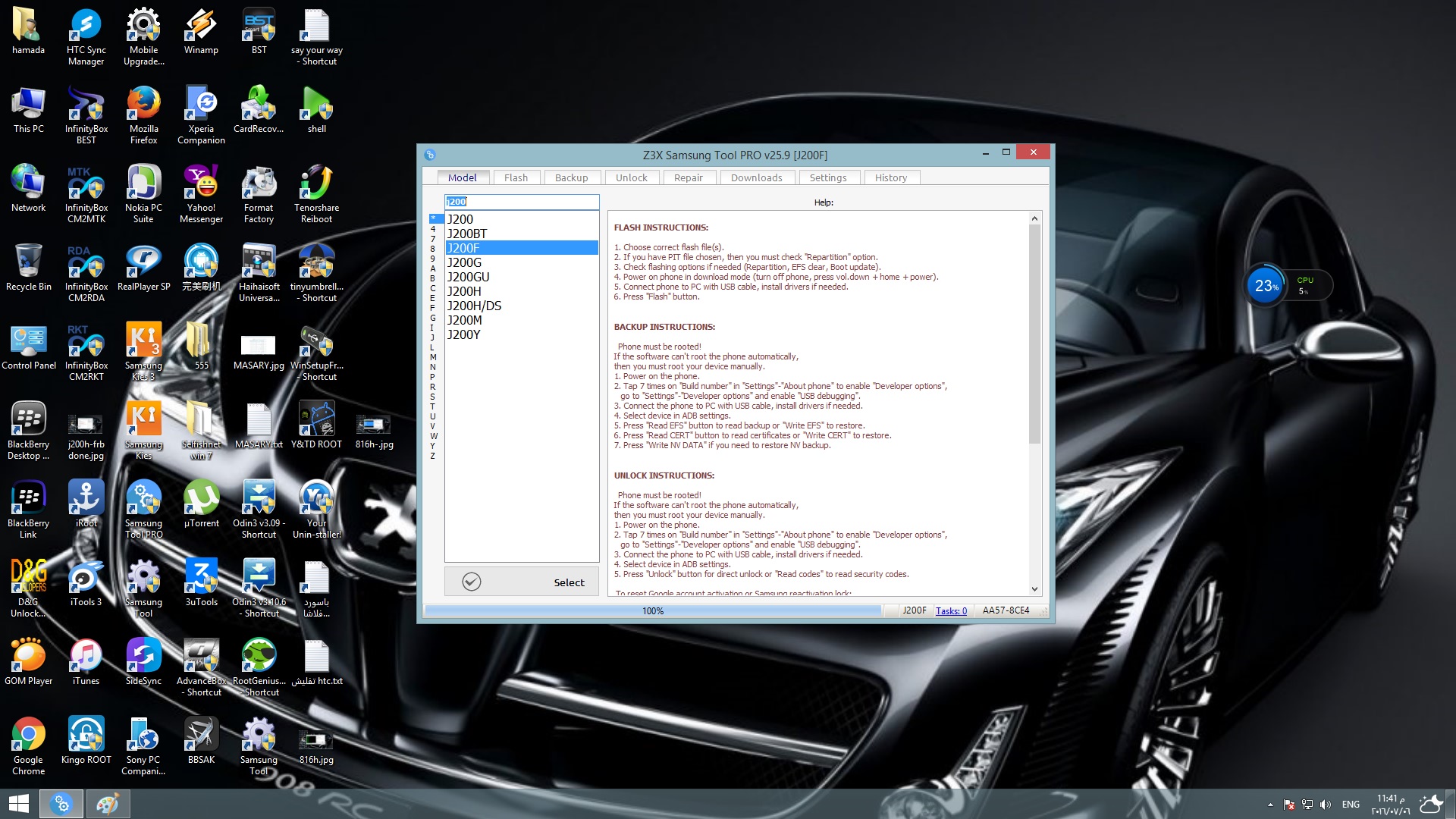Open the iTunes desktop icon
This screenshot has width=1456, height=819.
[86, 663]
